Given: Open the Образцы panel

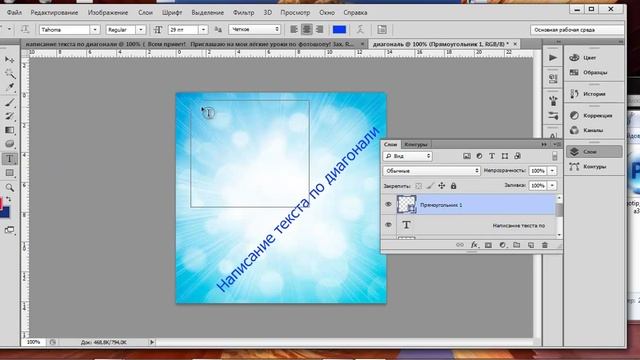Looking at the screenshot, I should click(x=594, y=72).
